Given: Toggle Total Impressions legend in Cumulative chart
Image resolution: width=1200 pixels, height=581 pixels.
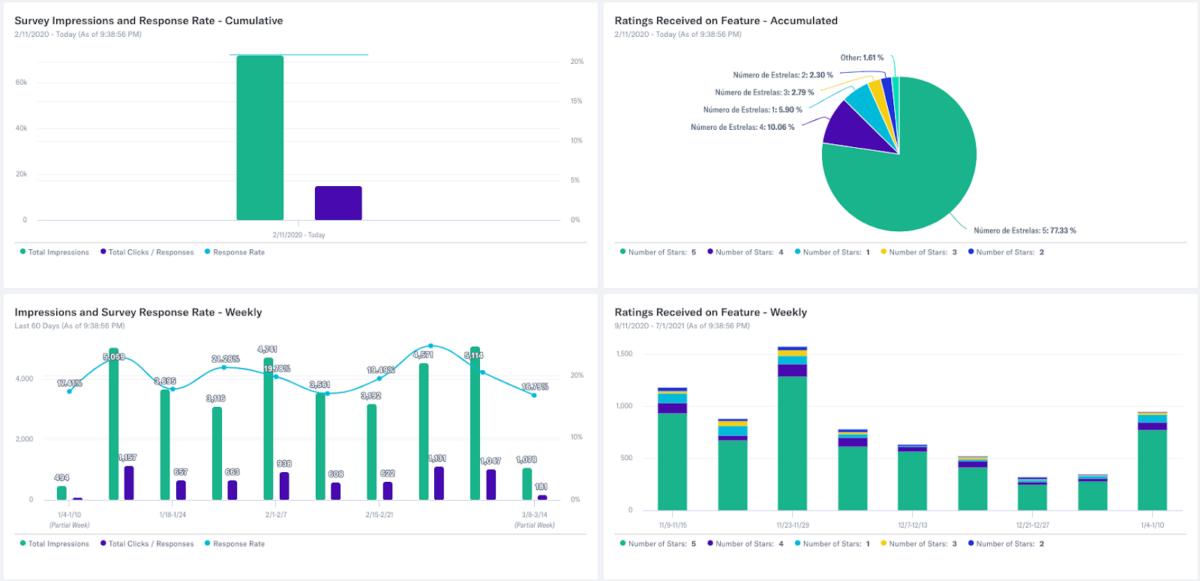Looking at the screenshot, I should tap(58, 252).
